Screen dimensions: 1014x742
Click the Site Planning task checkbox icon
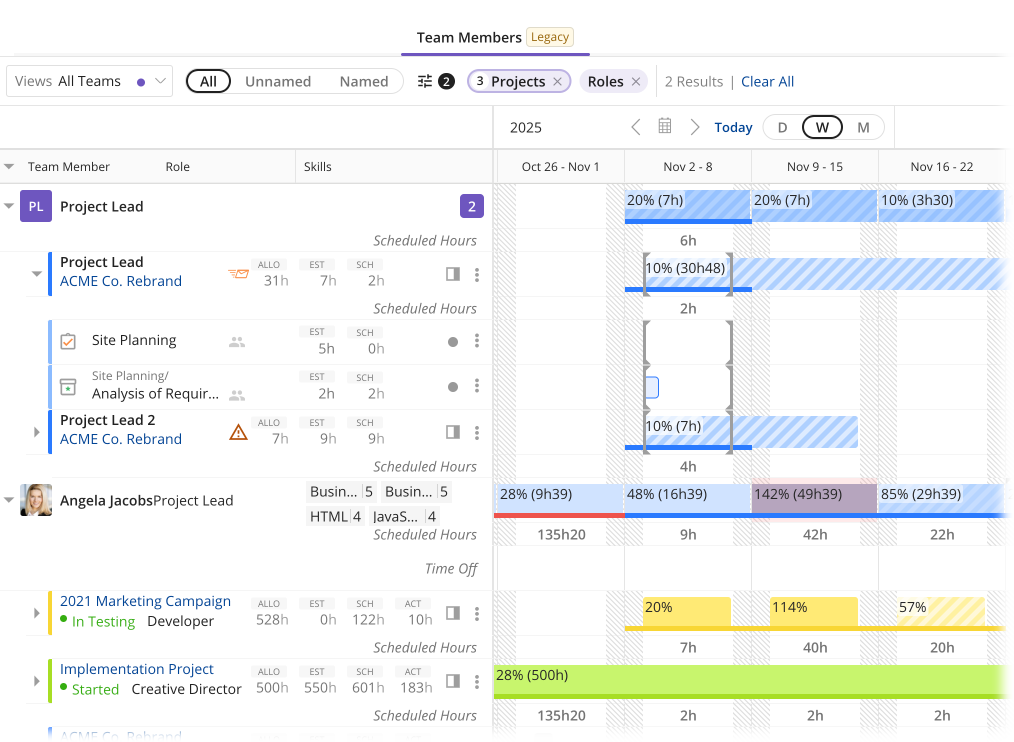[x=68, y=341]
